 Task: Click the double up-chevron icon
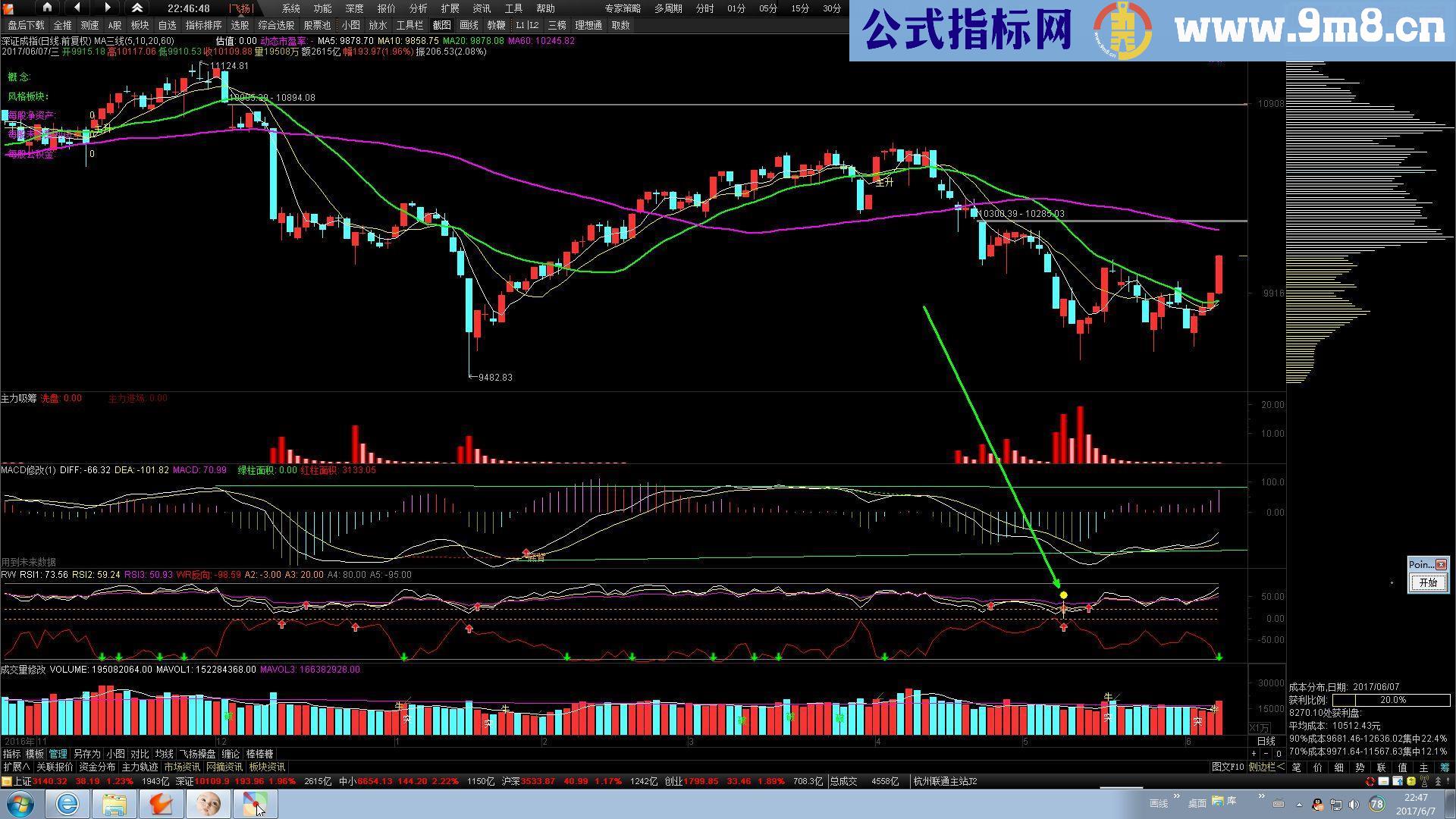click(136, 8)
